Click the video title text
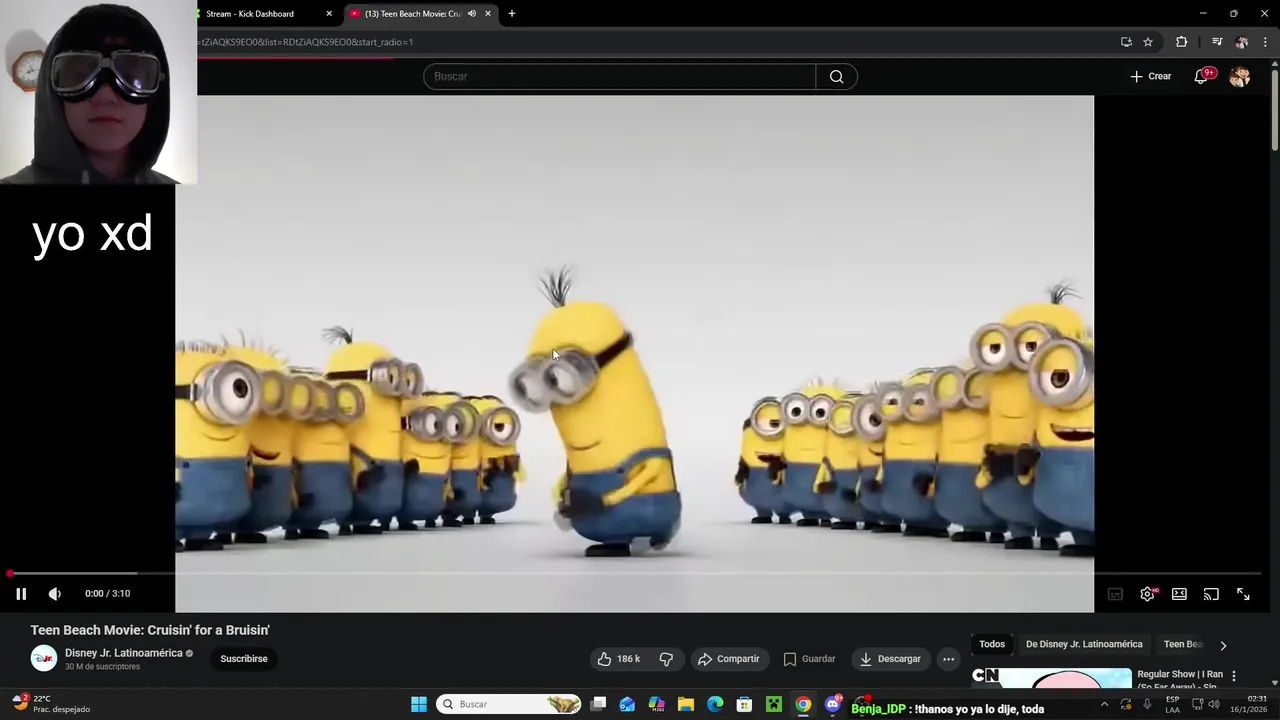This screenshot has width=1280, height=720. coord(150,630)
